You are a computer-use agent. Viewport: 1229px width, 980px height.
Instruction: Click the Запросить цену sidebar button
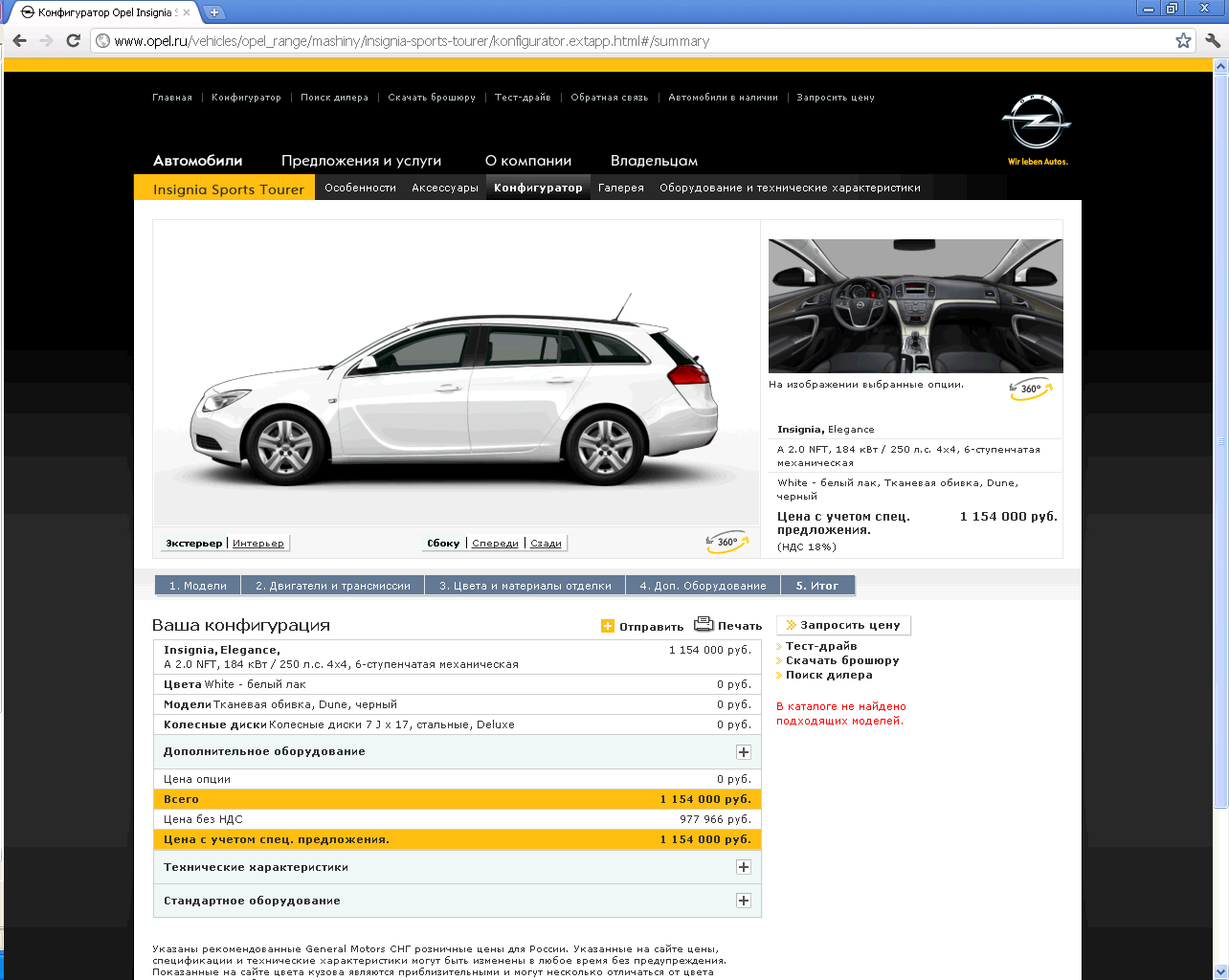[x=843, y=625]
